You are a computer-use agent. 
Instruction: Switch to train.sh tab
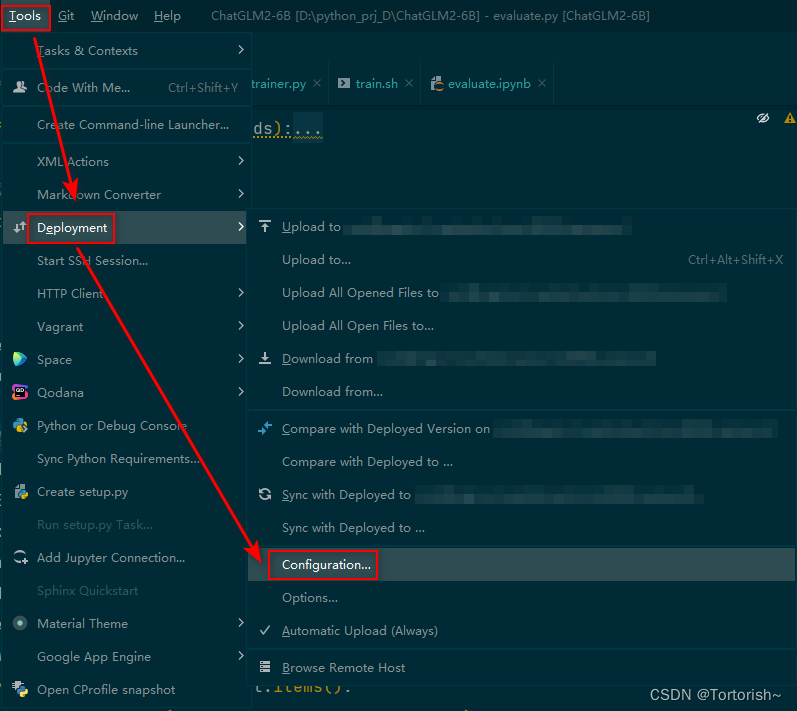coord(376,84)
